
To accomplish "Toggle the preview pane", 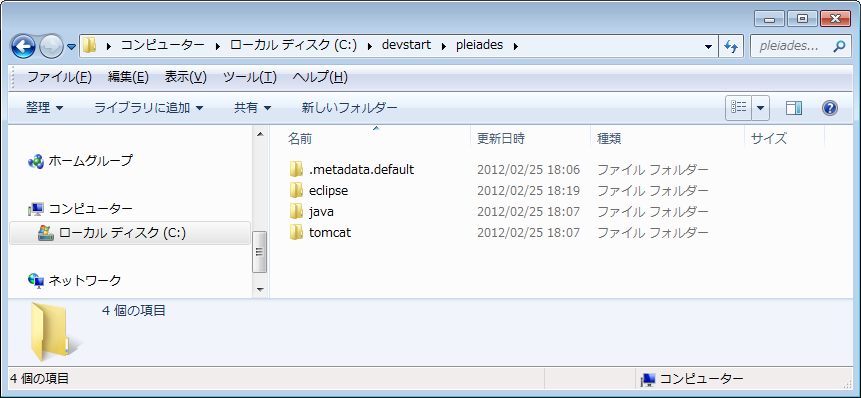I will click(x=794, y=108).
